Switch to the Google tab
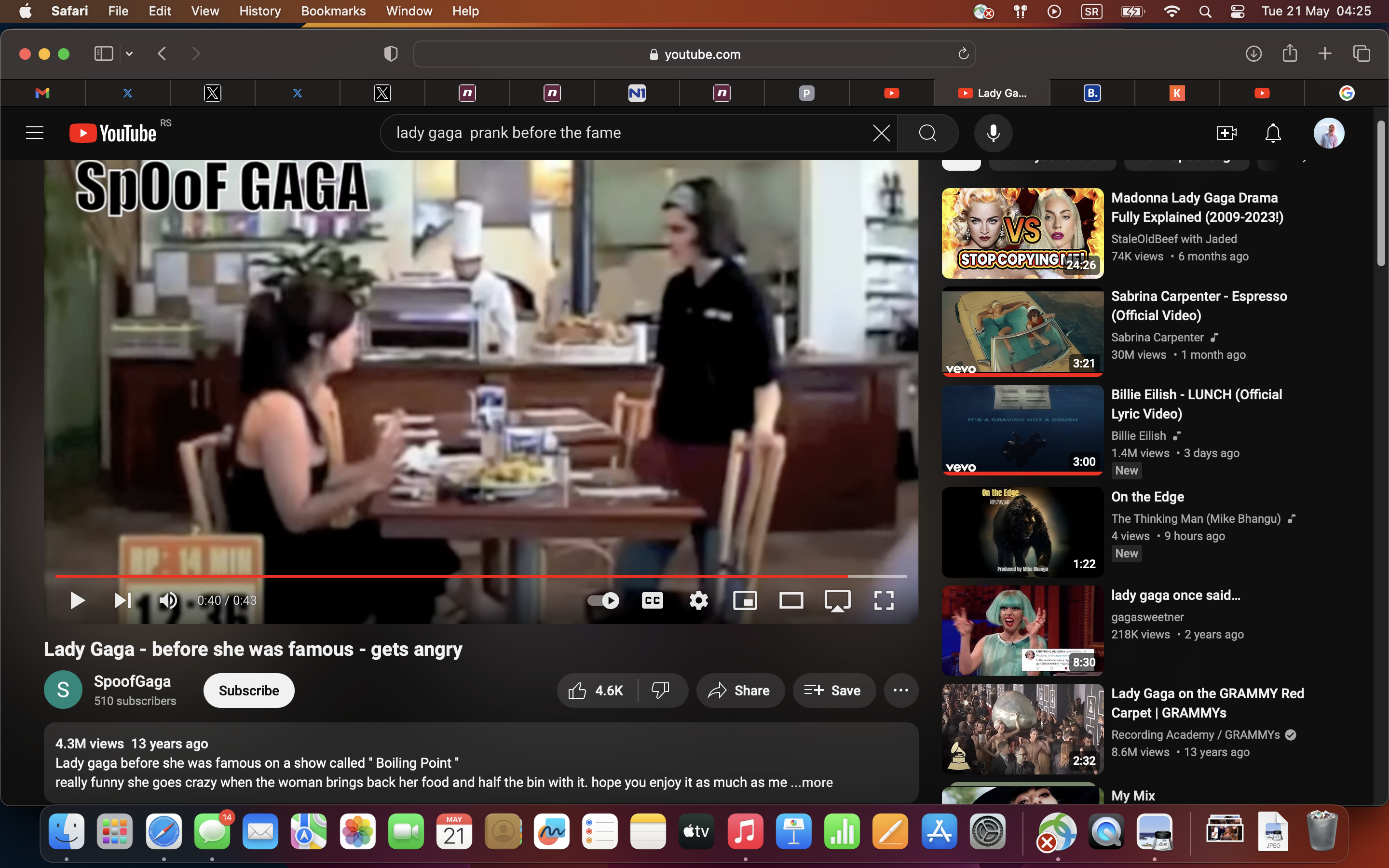This screenshot has height=868, width=1389. 1347,93
